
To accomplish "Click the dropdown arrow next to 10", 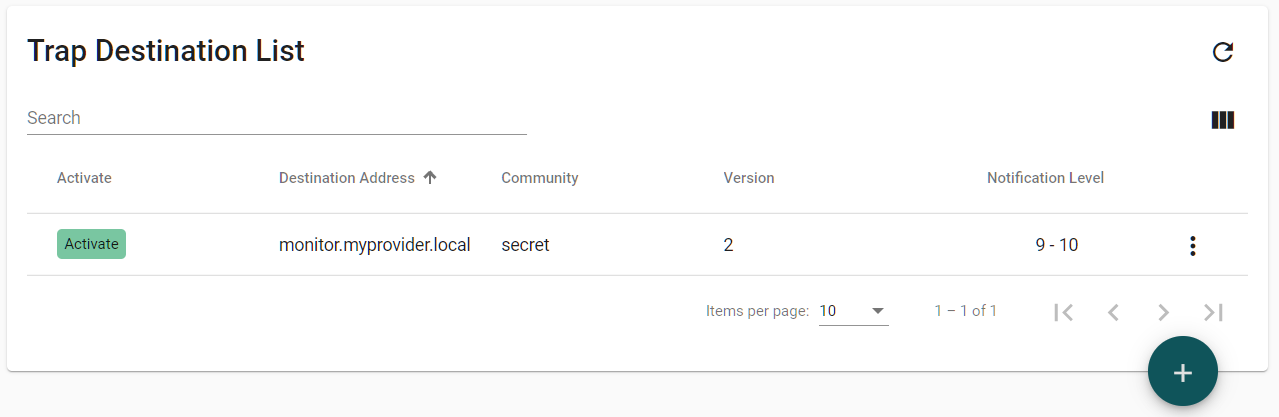I will (x=878, y=311).
